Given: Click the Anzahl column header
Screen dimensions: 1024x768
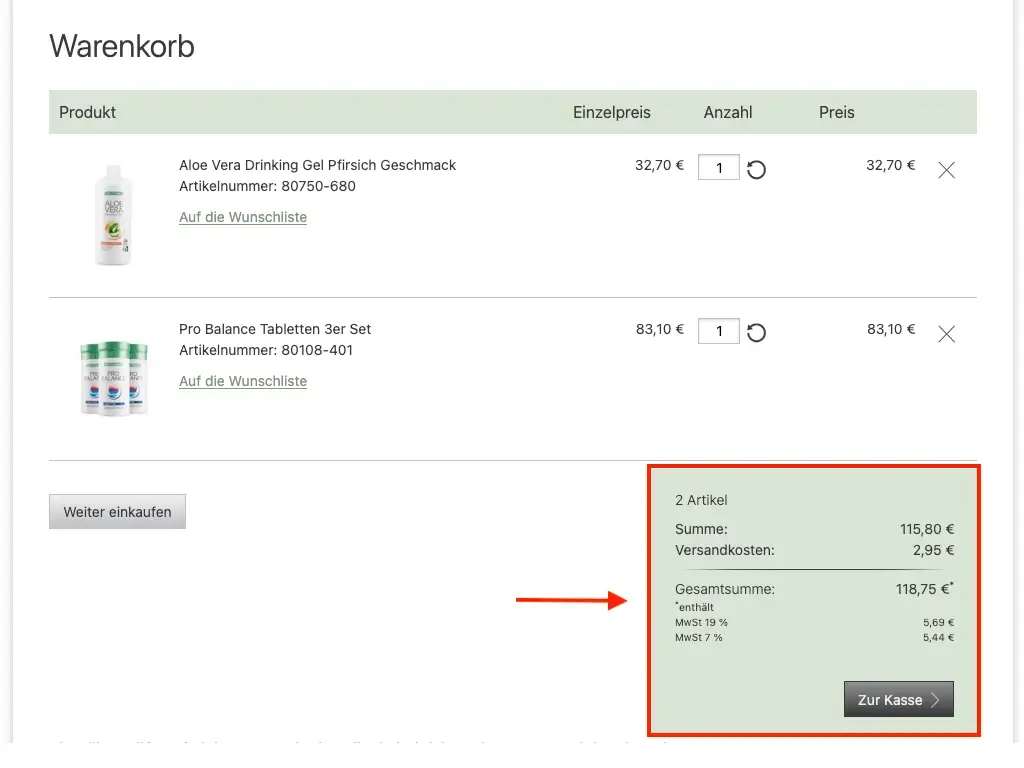Looking at the screenshot, I should [x=728, y=112].
